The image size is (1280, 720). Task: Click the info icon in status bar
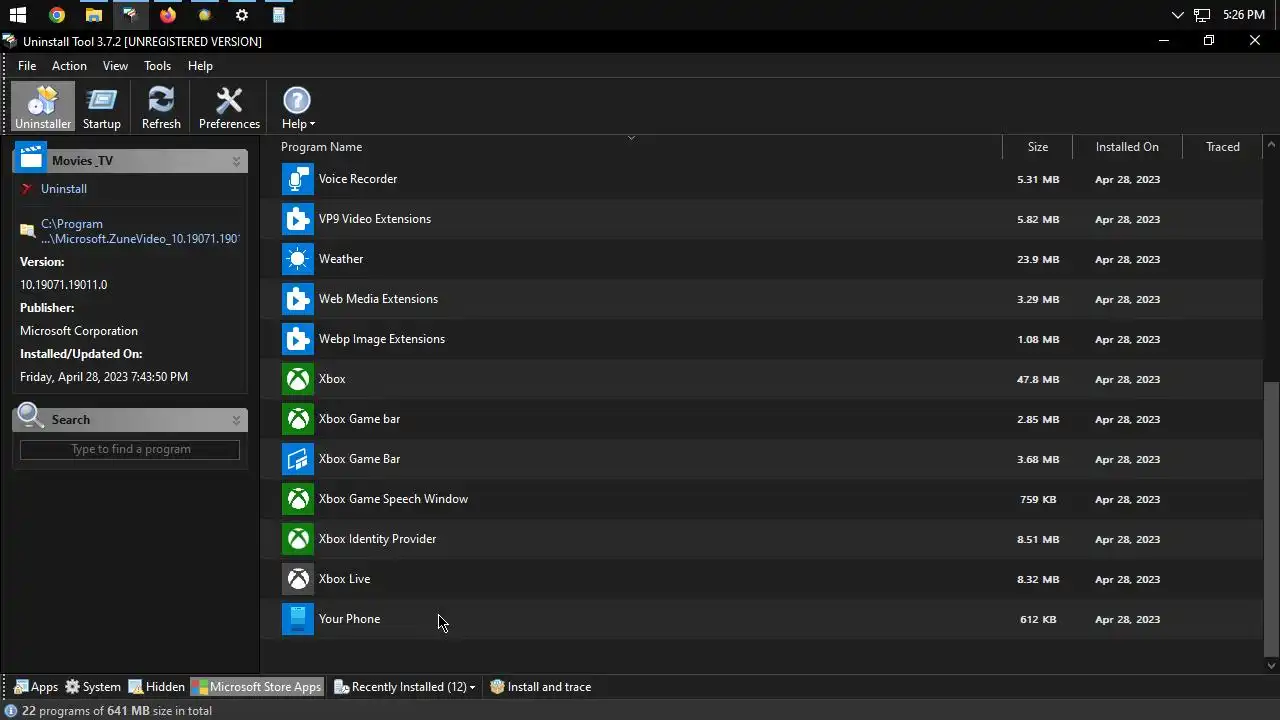pos(11,711)
